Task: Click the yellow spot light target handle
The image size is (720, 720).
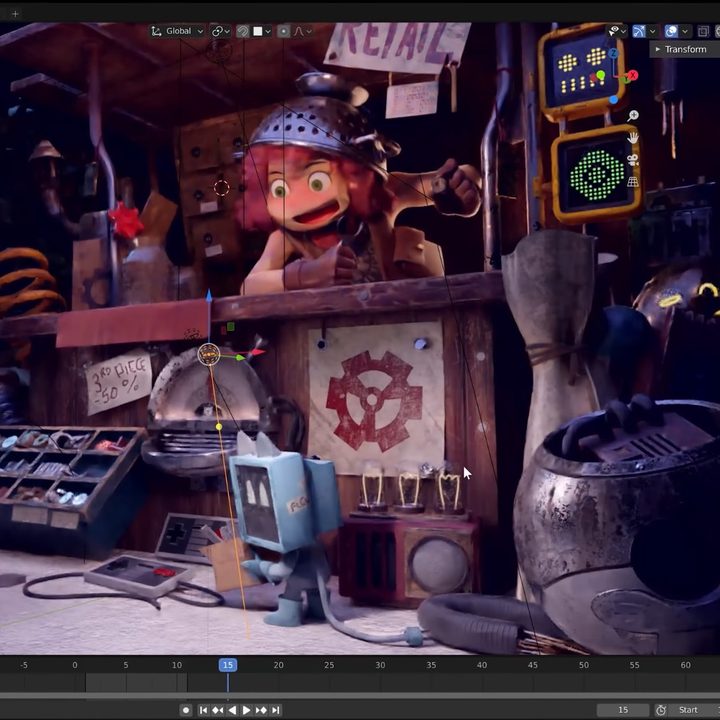Action: point(219,427)
